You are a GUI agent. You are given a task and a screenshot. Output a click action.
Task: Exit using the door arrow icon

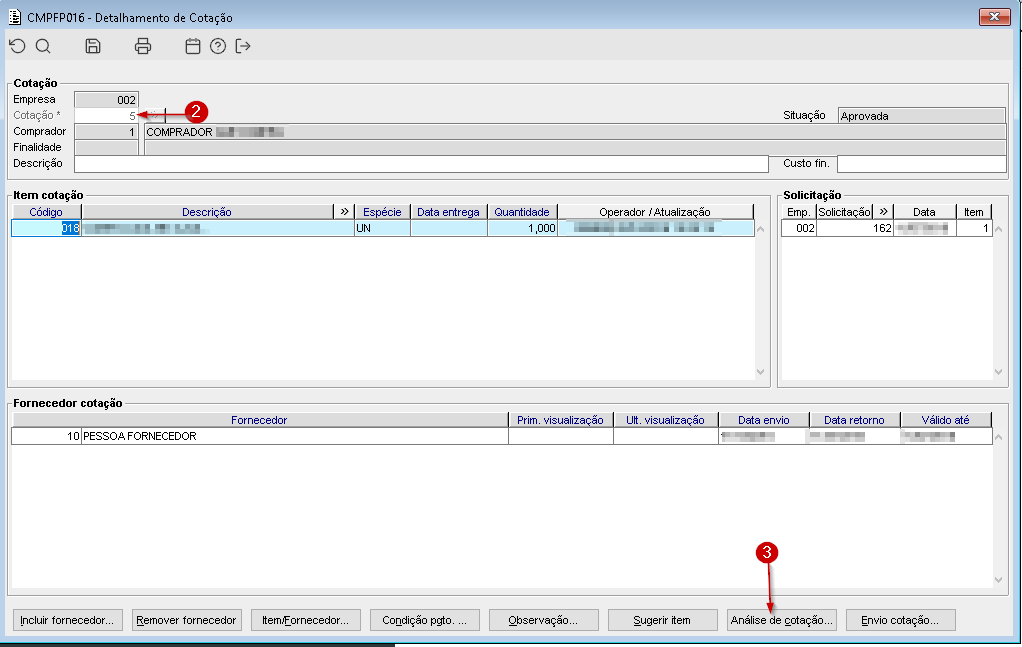pos(242,46)
